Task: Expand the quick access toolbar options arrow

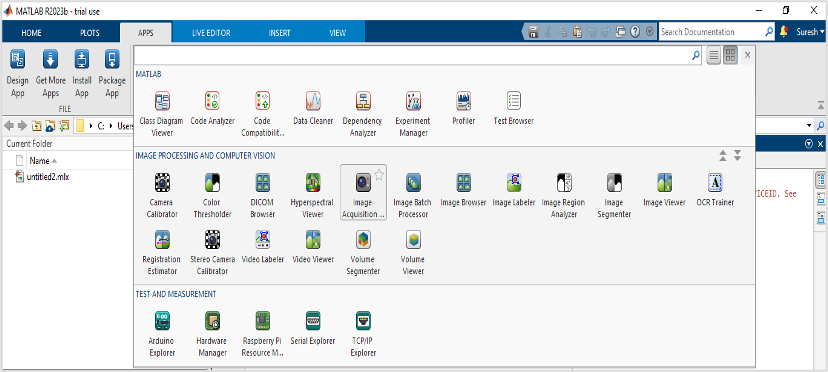Action: pyautogui.click(x=650, y=32)
